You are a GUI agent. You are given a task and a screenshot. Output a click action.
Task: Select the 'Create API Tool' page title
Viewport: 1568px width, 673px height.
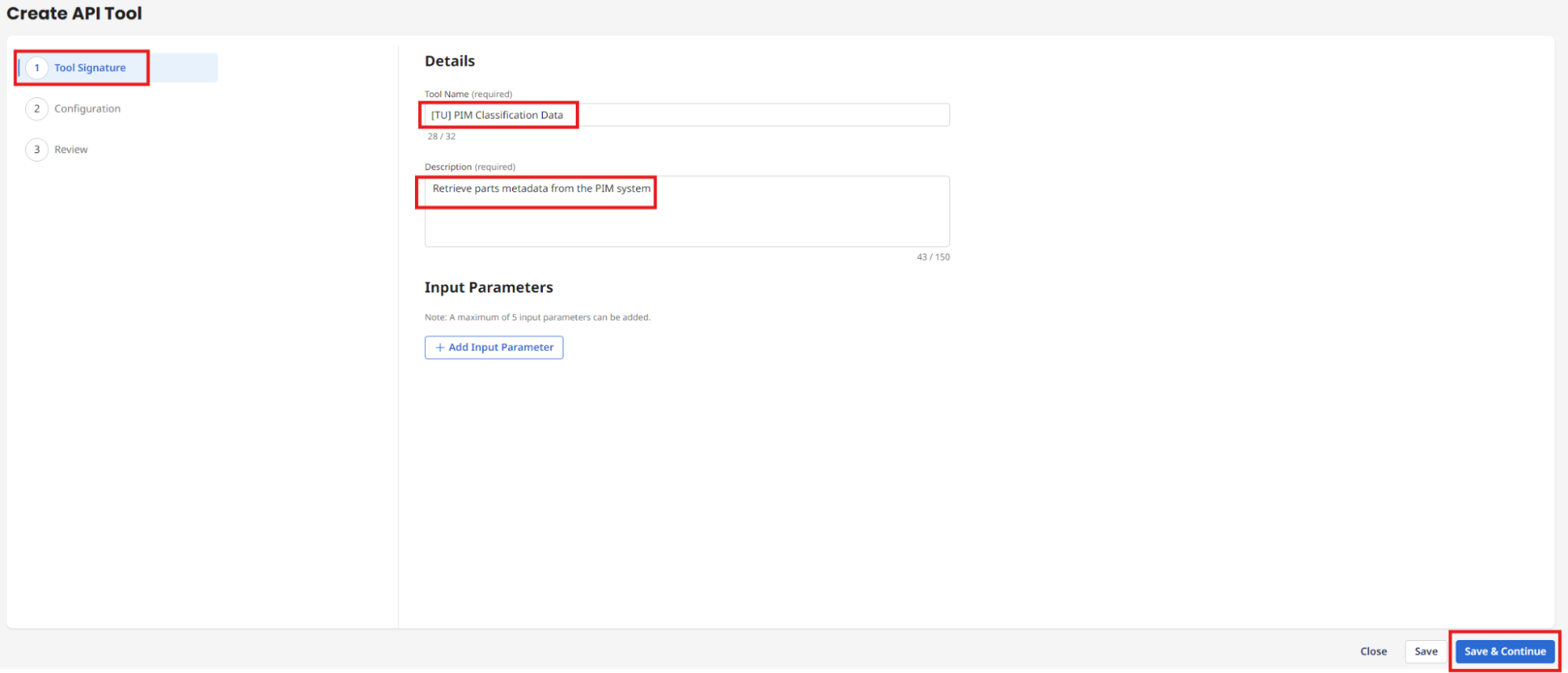pos(75,13)
